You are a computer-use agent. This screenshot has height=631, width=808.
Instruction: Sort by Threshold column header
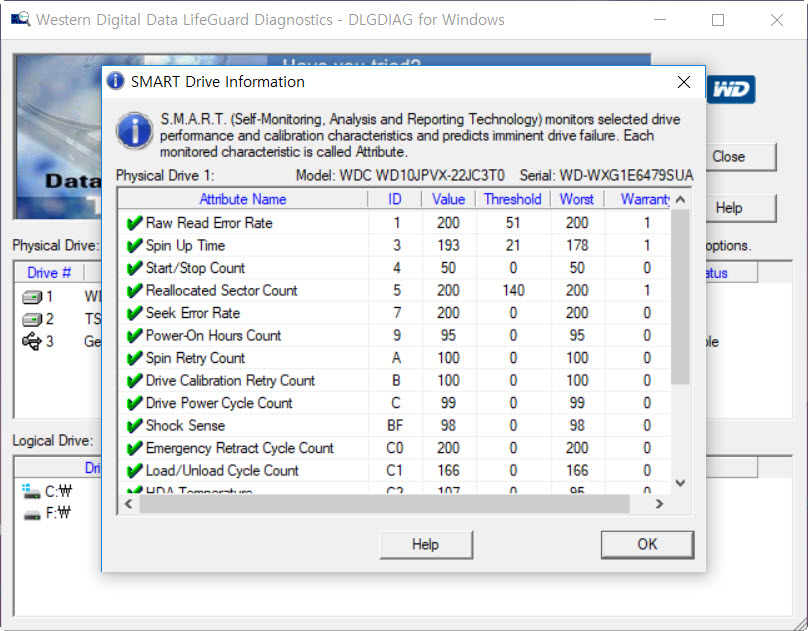click(x=513, y=199)
